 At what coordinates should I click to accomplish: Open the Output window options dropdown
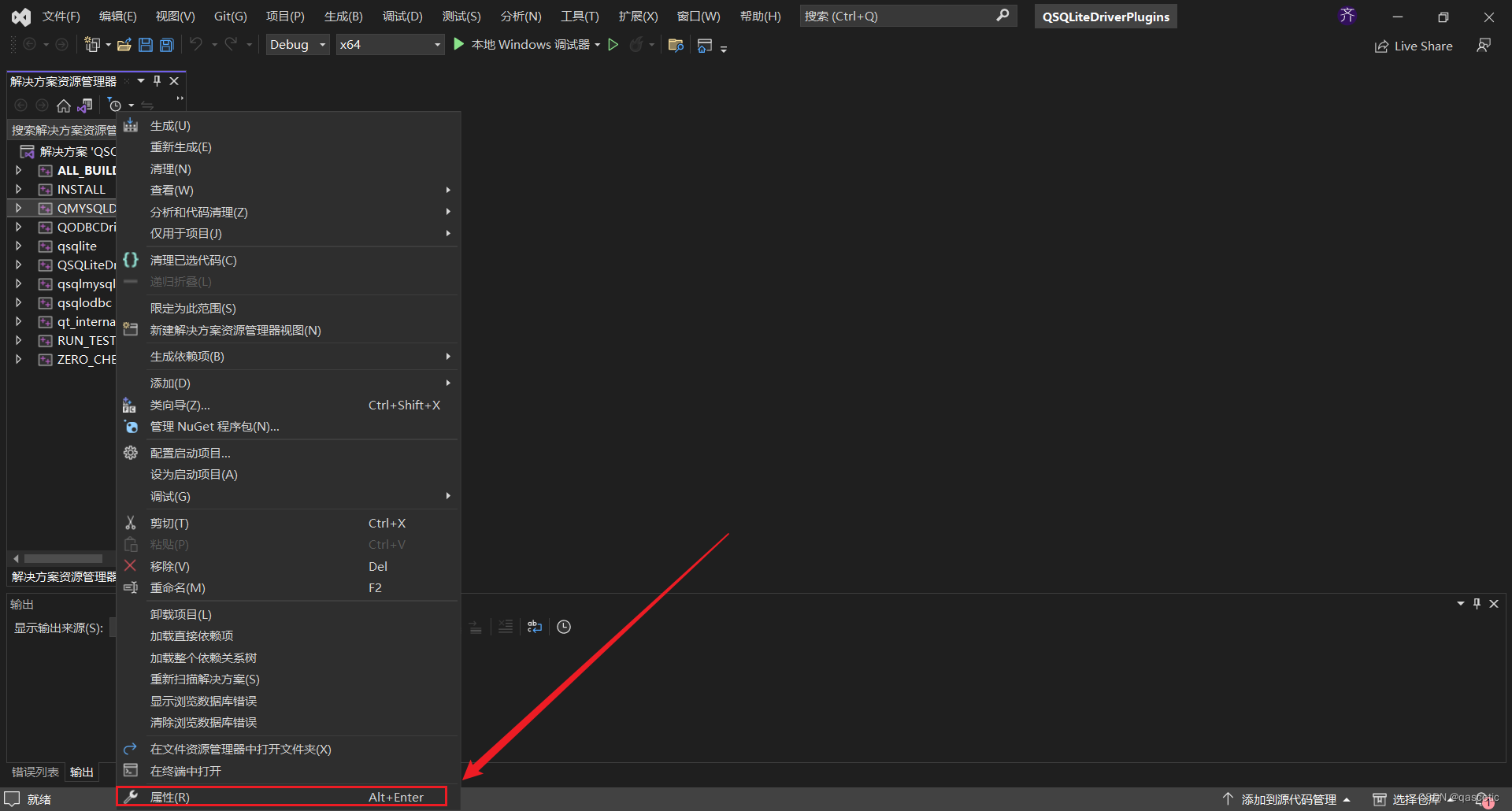tap(1461, 604)
